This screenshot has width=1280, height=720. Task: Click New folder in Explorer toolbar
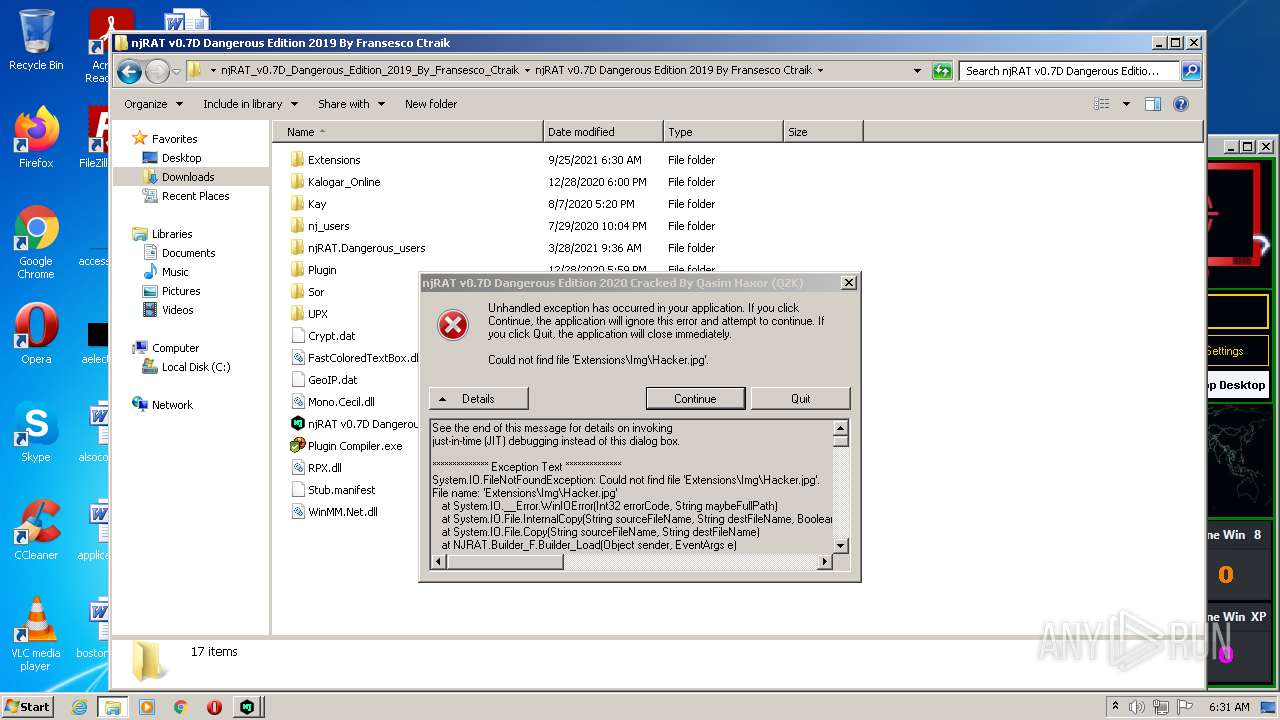coord(431,104)
